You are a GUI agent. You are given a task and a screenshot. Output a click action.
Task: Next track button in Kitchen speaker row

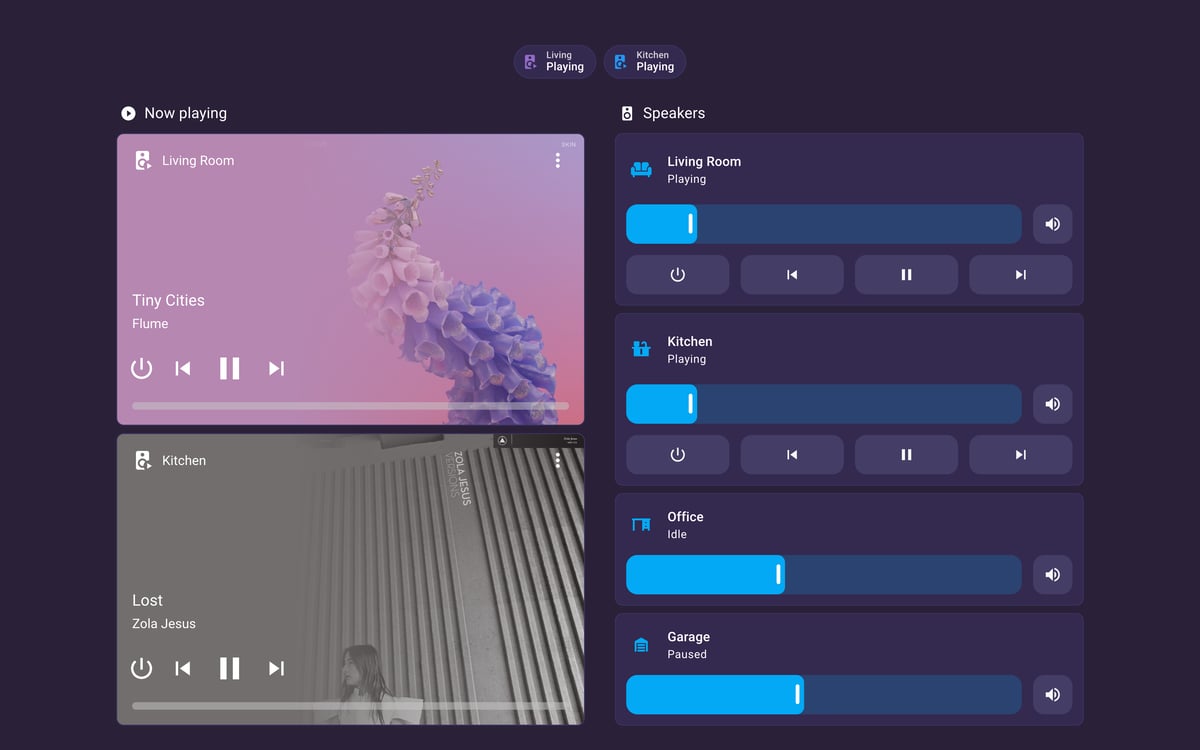tap(1021, 455)
